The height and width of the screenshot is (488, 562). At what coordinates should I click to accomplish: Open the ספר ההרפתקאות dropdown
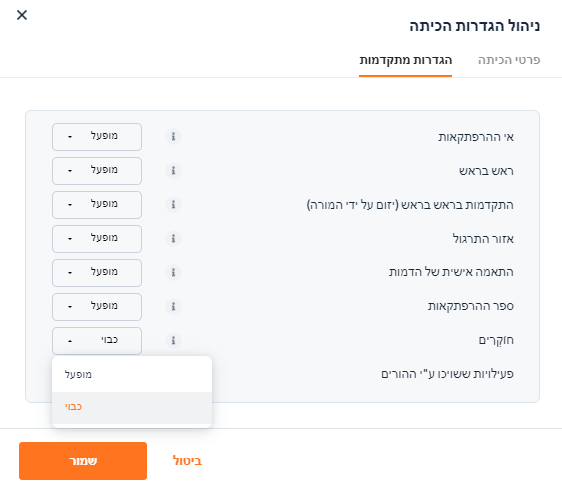pyautogui.click(x=97, y=307)
